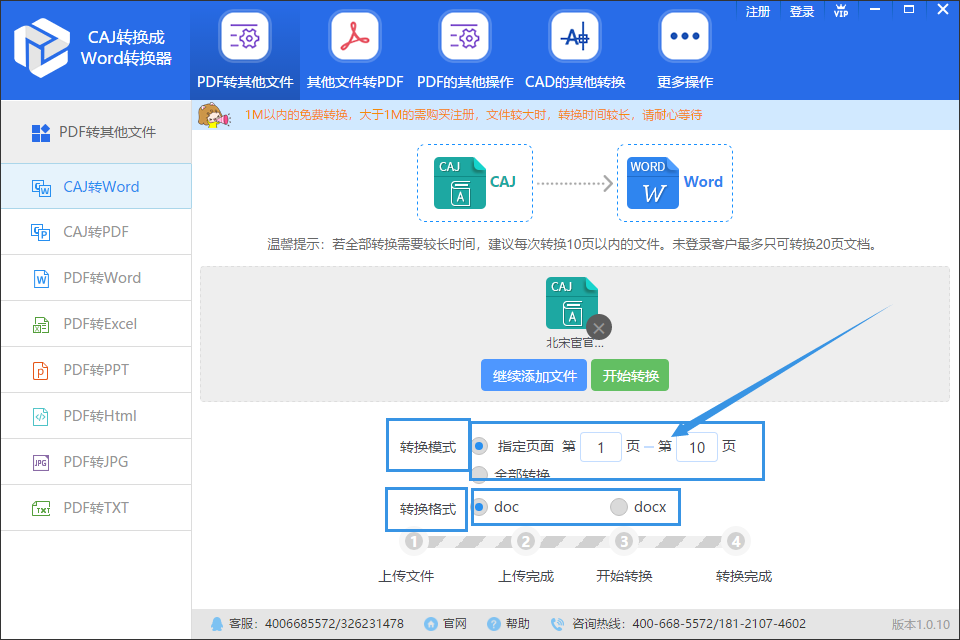Click the CAJ转换成Word转换器 app logo

[41, 48]
